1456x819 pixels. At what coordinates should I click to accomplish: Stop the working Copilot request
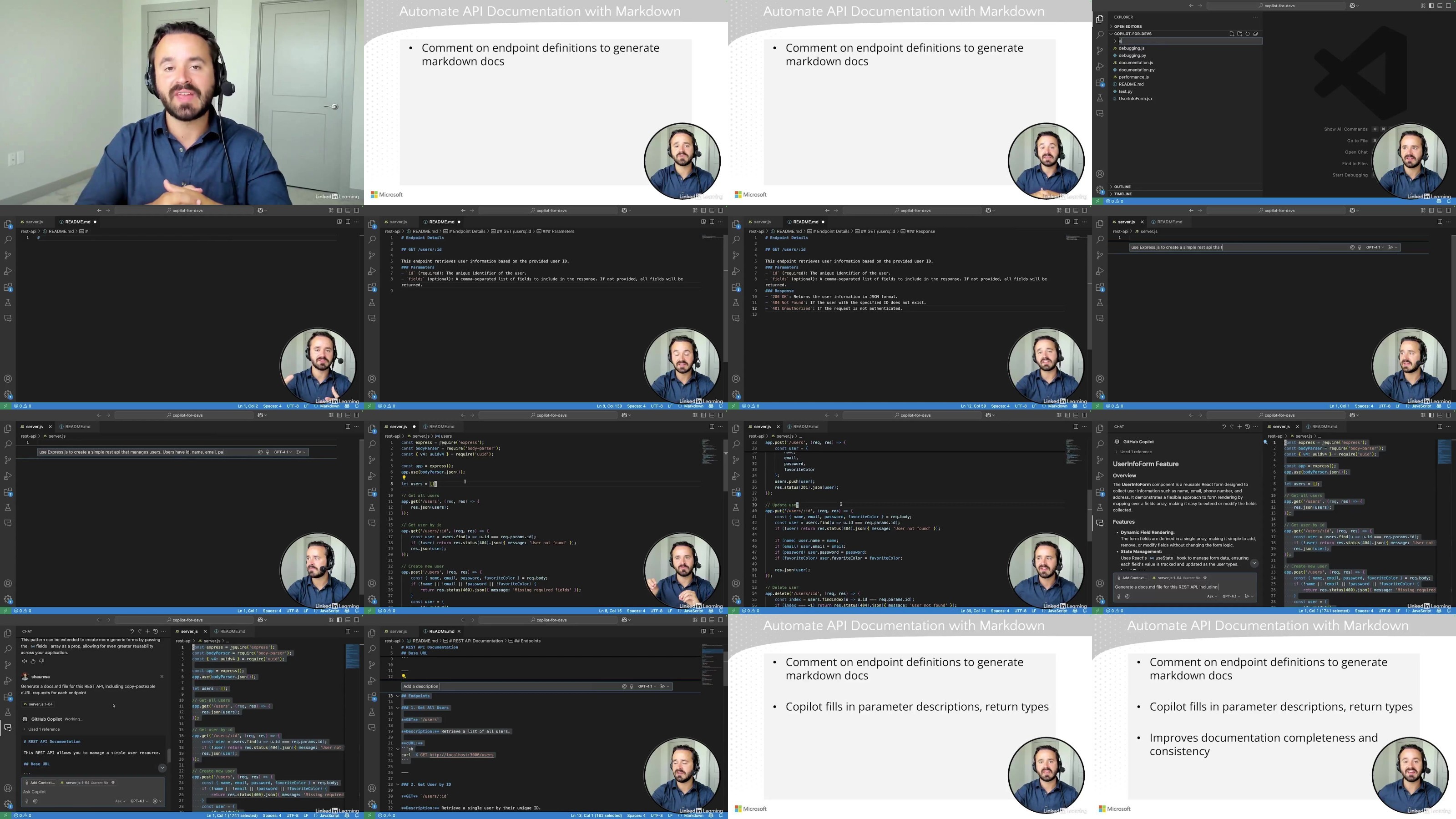pyautogui.click(x=156, y=801)
